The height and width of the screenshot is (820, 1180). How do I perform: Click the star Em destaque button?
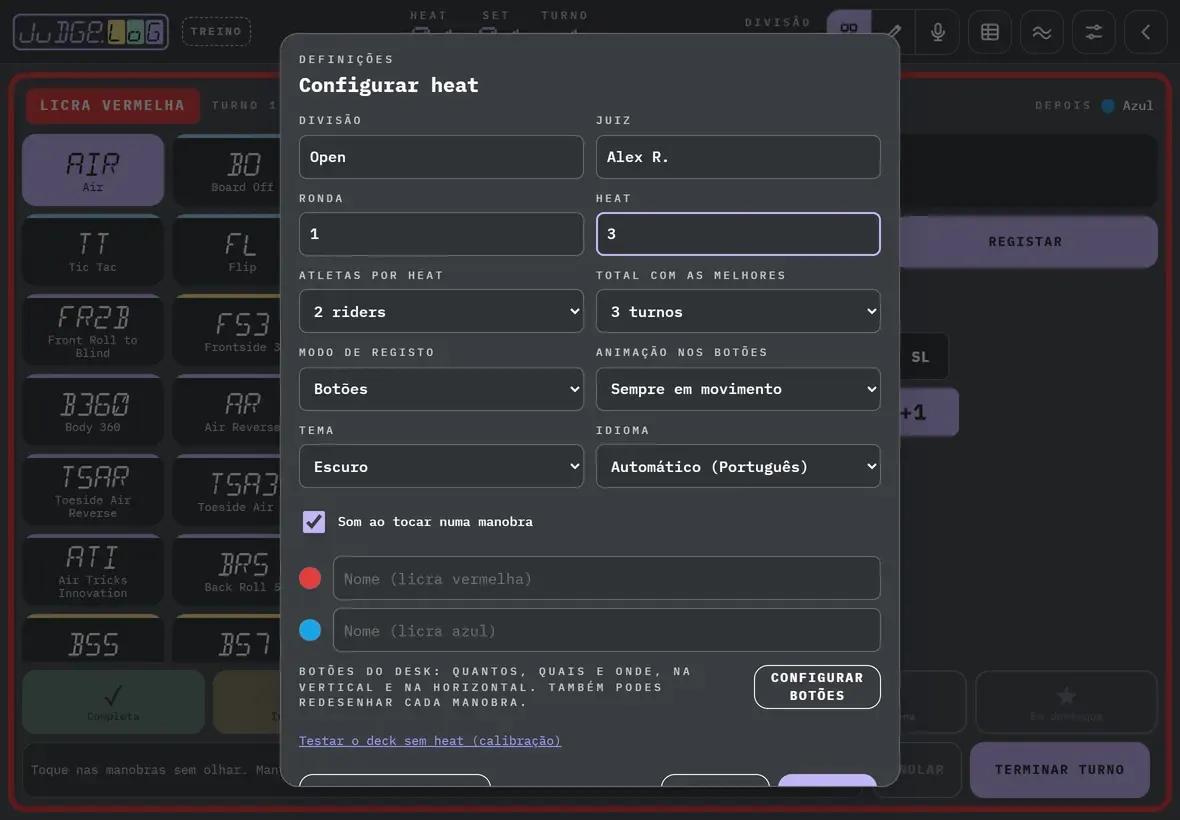point(1066,702)
